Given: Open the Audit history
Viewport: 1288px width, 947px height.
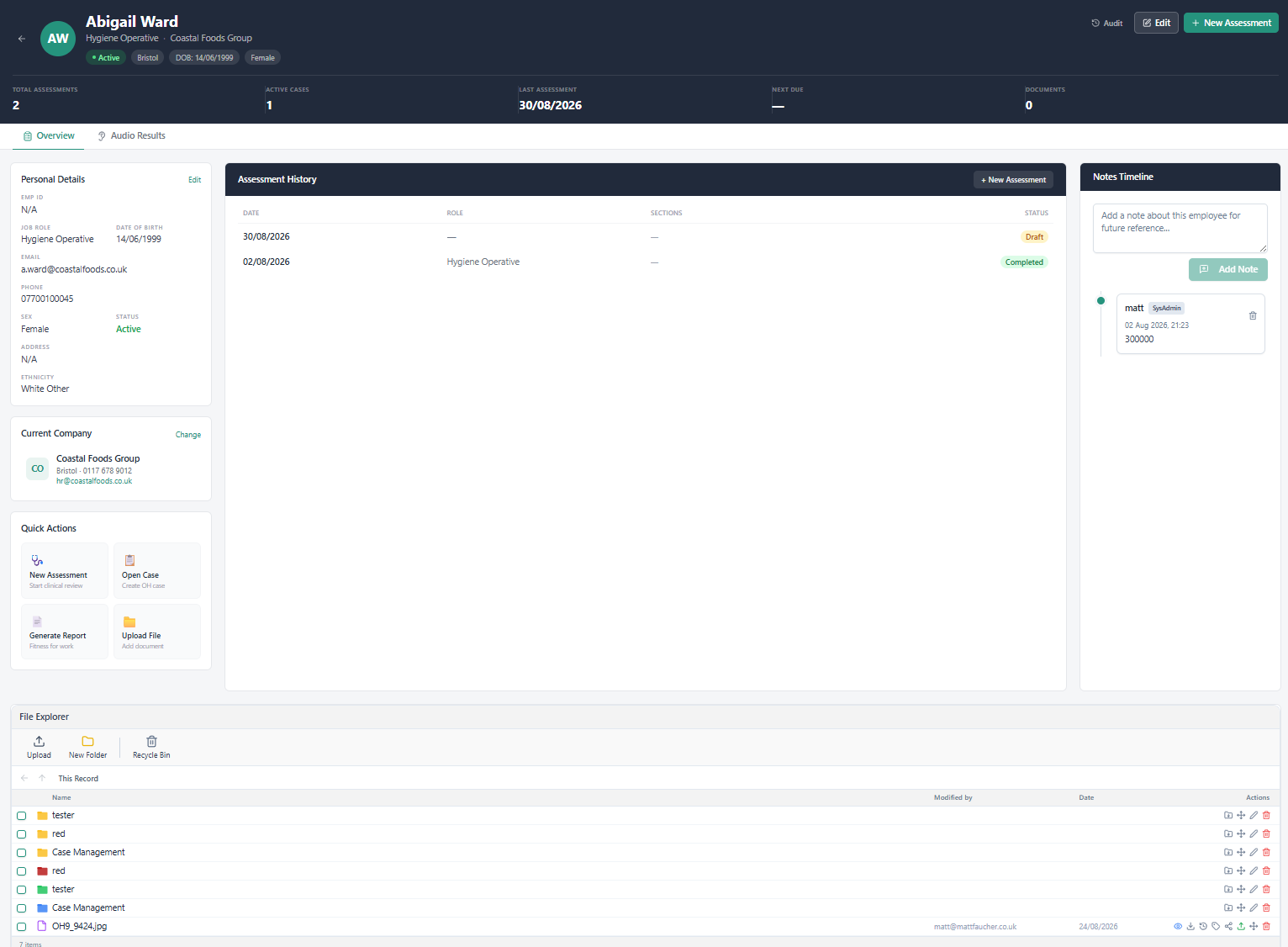Looking at the screenshot, I should (x=1107, y=23).
